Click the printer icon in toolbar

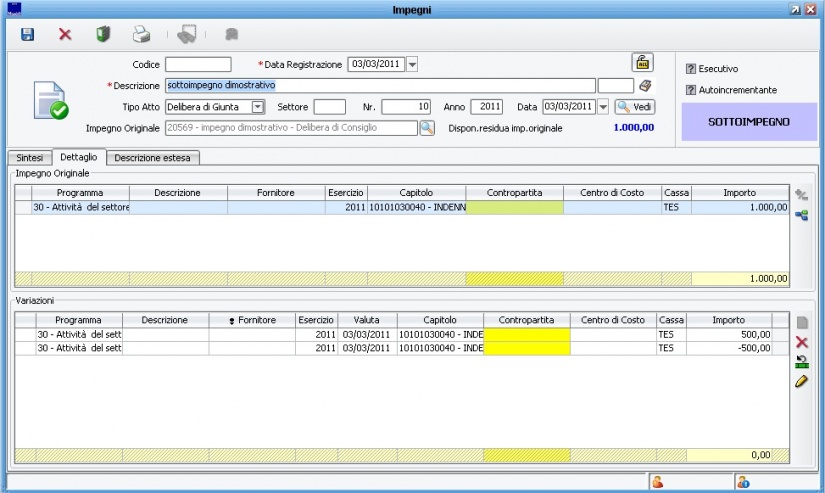[142, 34]
